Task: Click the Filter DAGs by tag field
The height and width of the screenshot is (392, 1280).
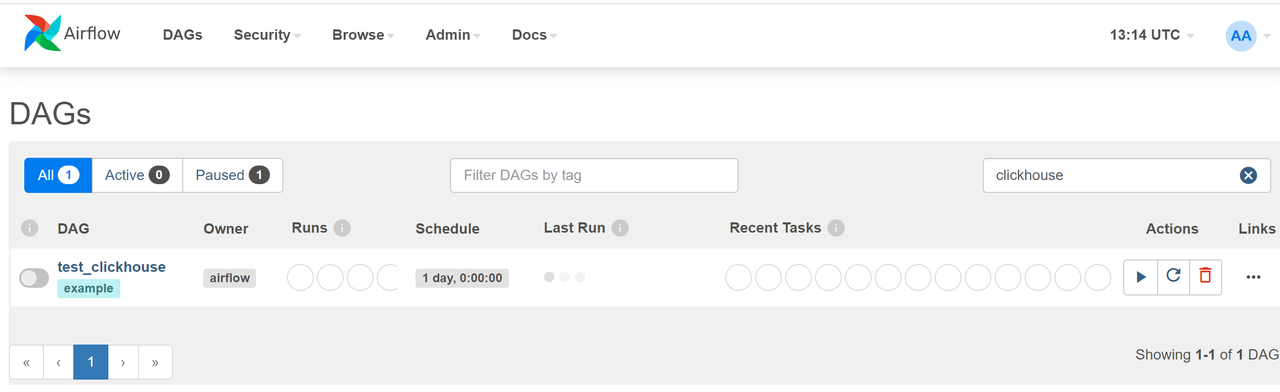Action: [594, 175]
